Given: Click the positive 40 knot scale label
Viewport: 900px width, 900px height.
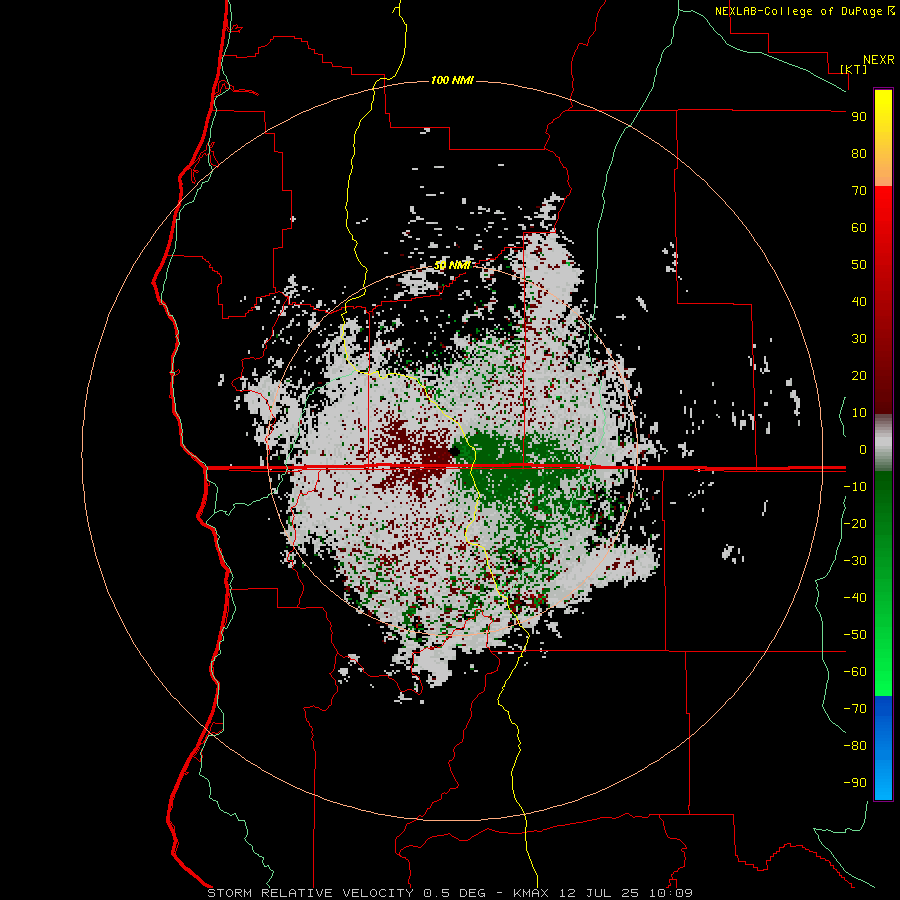Looking at the screenshot, I should coord(859,302).
